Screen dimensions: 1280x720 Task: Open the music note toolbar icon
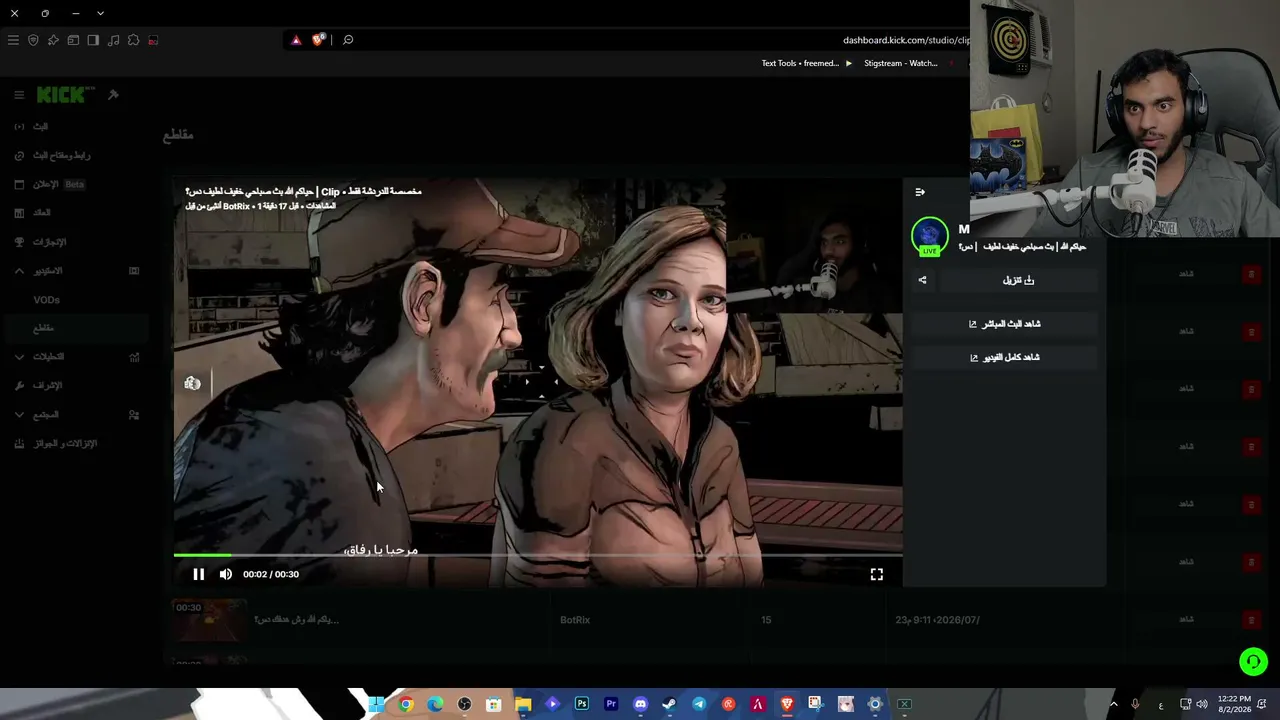(113, 40)
